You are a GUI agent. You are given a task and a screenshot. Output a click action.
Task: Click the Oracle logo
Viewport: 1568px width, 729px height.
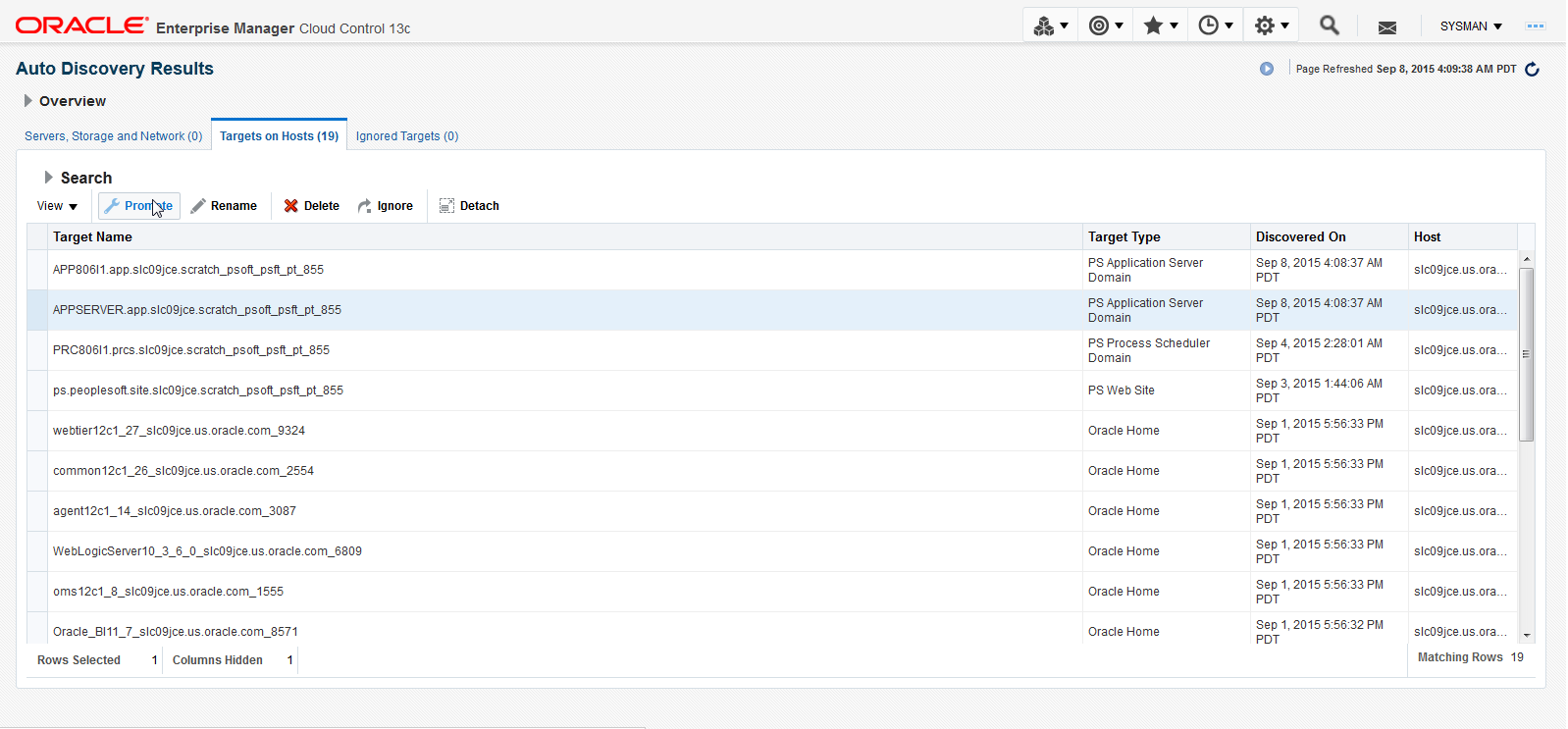click(x=81, y=26)
